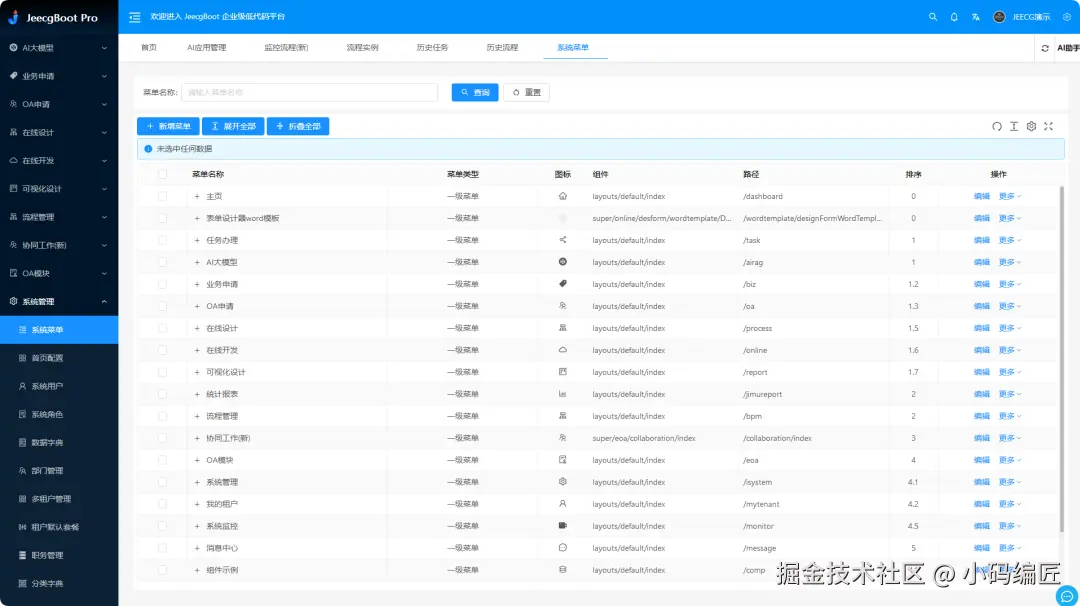Expand AI大模型 sidebar menu
This screenshot has height=606, width=1080.
(x=59, y=48)
